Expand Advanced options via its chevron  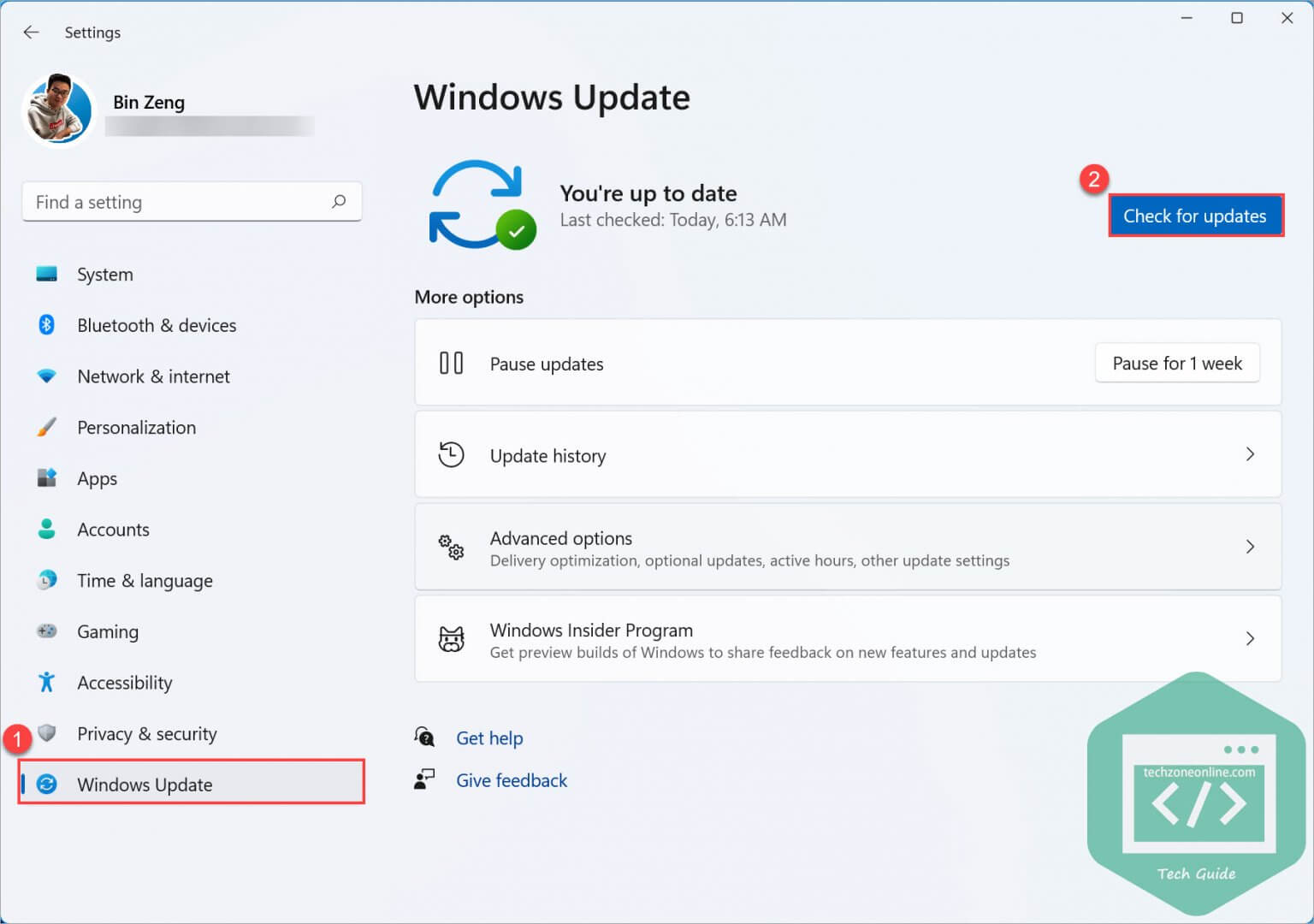click(x=1250, y=547)
